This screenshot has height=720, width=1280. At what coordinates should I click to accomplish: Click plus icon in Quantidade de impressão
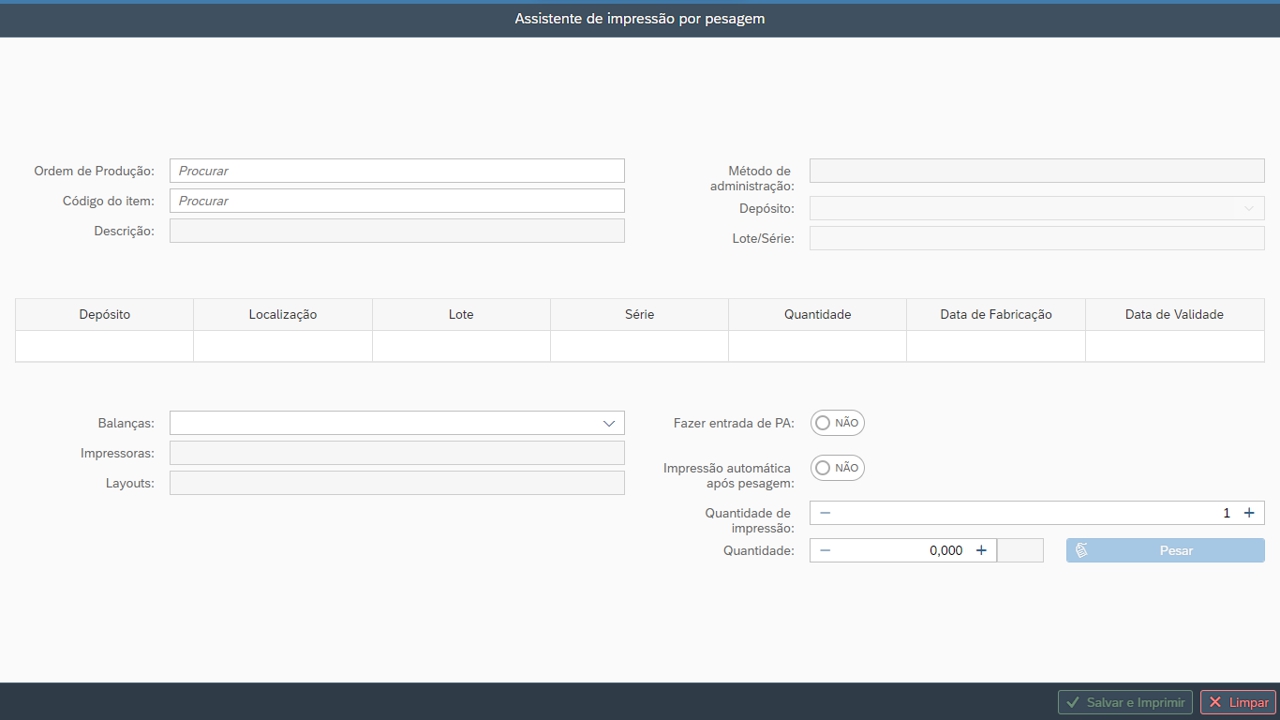click(1249, 513)
